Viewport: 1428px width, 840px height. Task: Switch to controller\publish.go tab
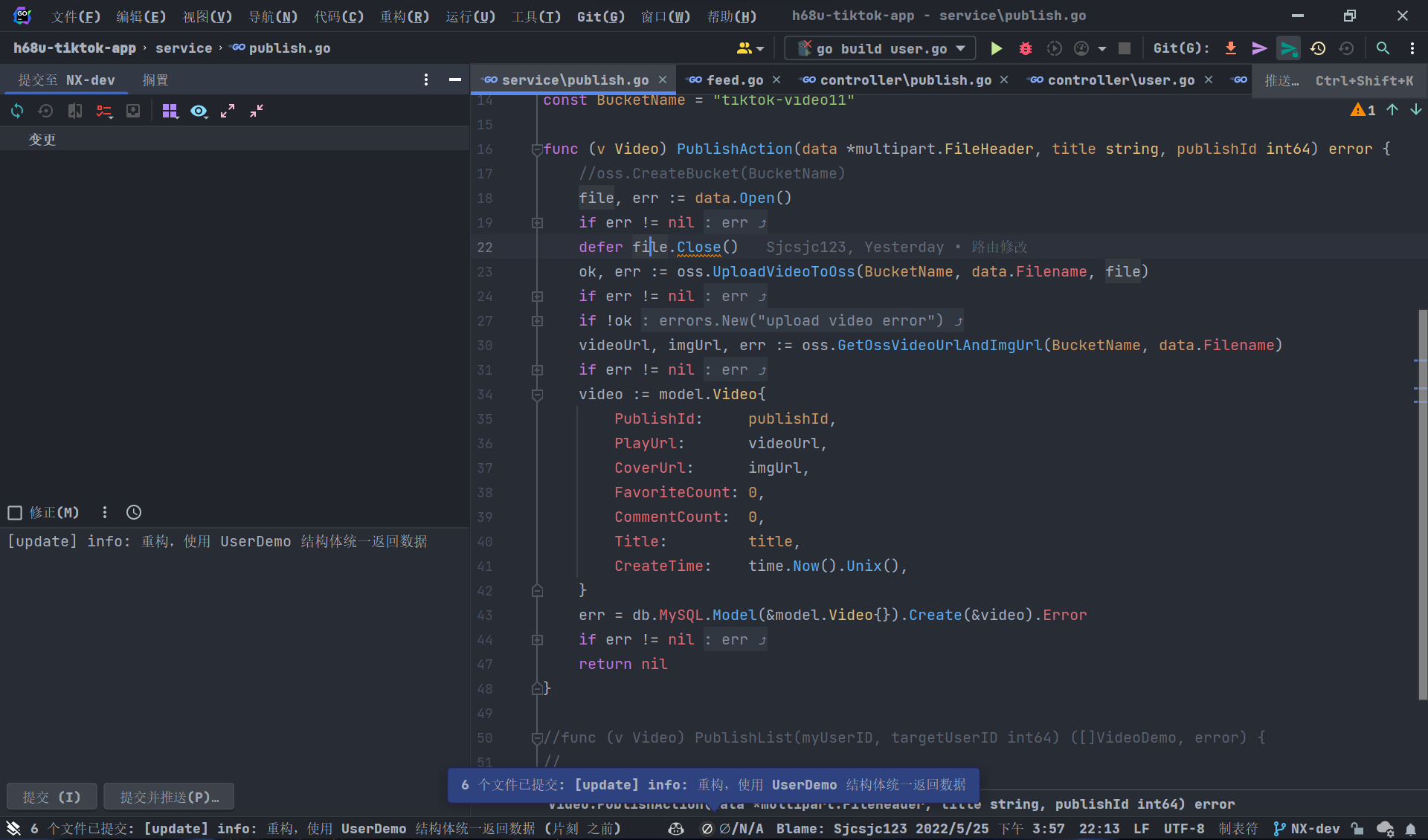(905, 80)
